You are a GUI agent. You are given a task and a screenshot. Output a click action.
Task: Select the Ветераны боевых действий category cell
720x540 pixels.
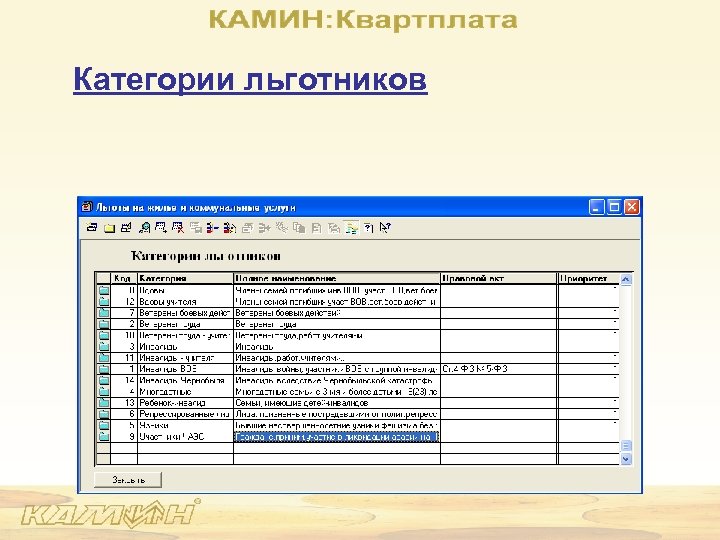(x=186, y=313)
